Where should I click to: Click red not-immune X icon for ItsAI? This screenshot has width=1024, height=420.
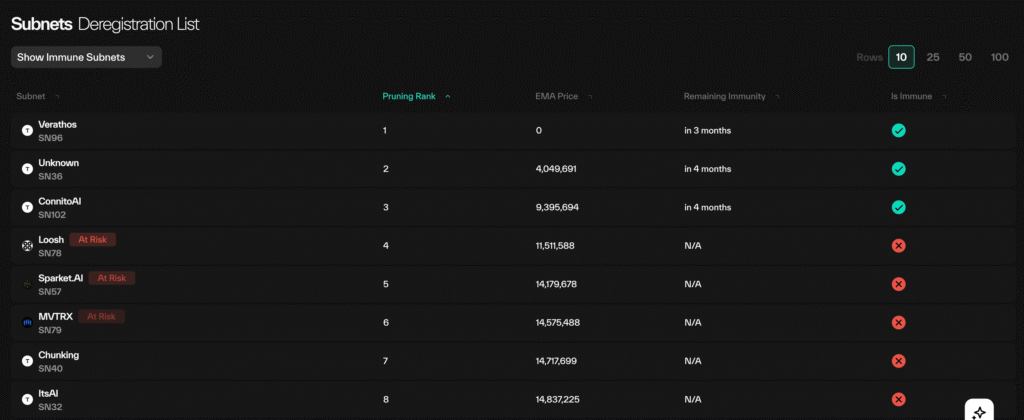[898, 399]
